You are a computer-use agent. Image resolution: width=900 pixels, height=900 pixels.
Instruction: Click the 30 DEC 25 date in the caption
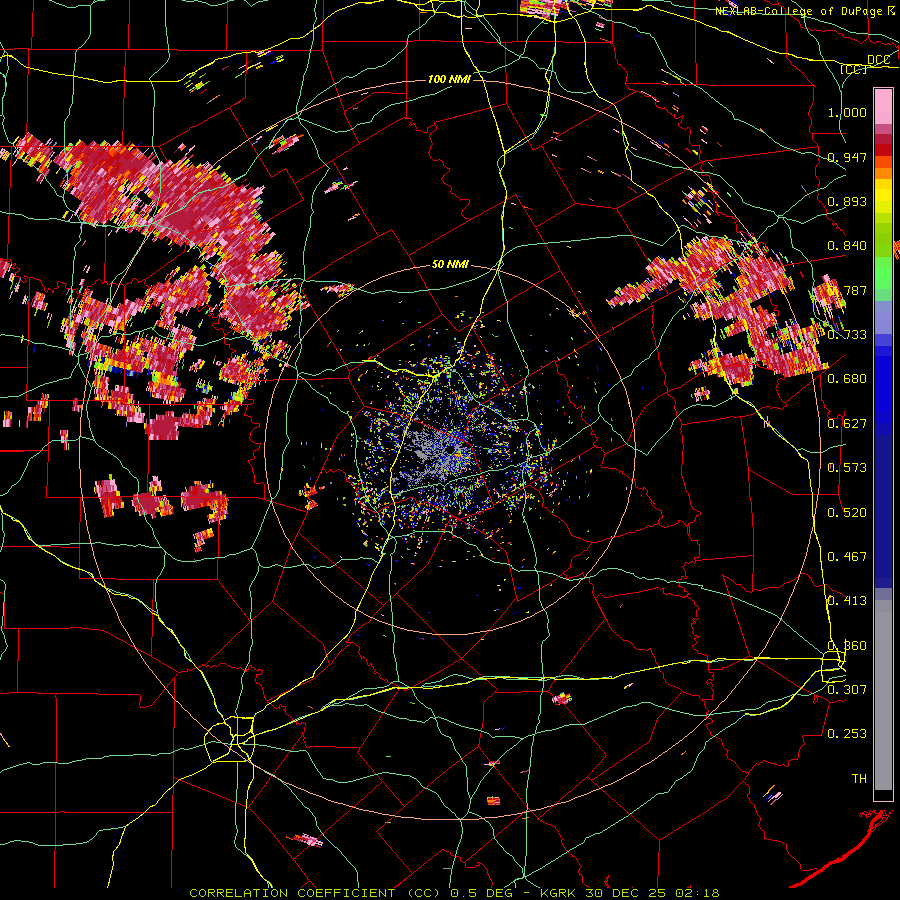[626, 893]
